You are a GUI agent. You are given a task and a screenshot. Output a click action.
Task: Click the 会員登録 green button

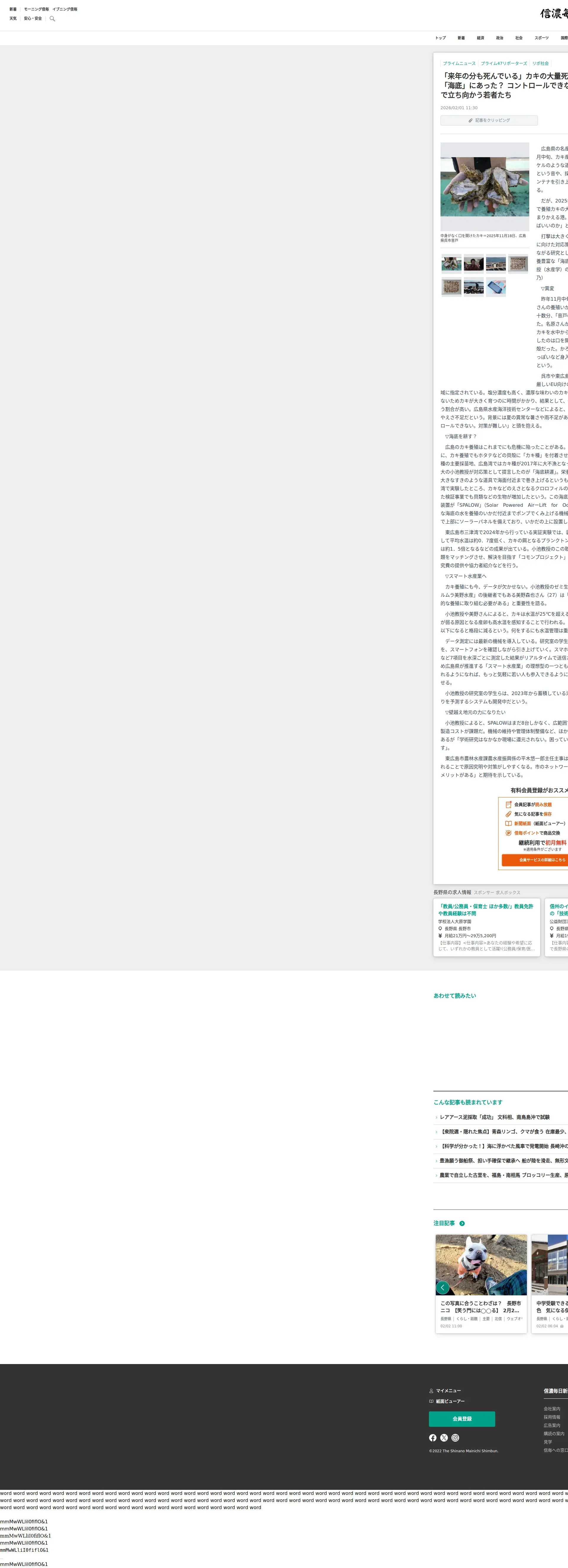pyautogui.click(x=461, y=1419)
